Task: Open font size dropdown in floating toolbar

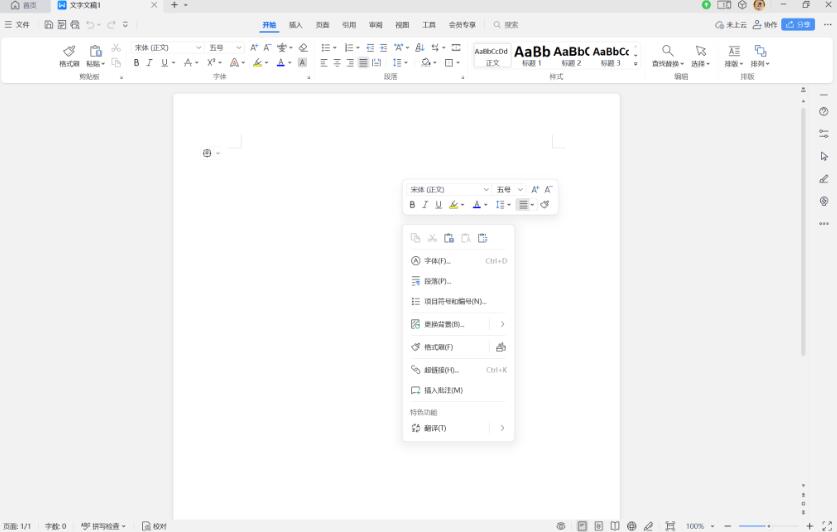Action: point(520,189)
